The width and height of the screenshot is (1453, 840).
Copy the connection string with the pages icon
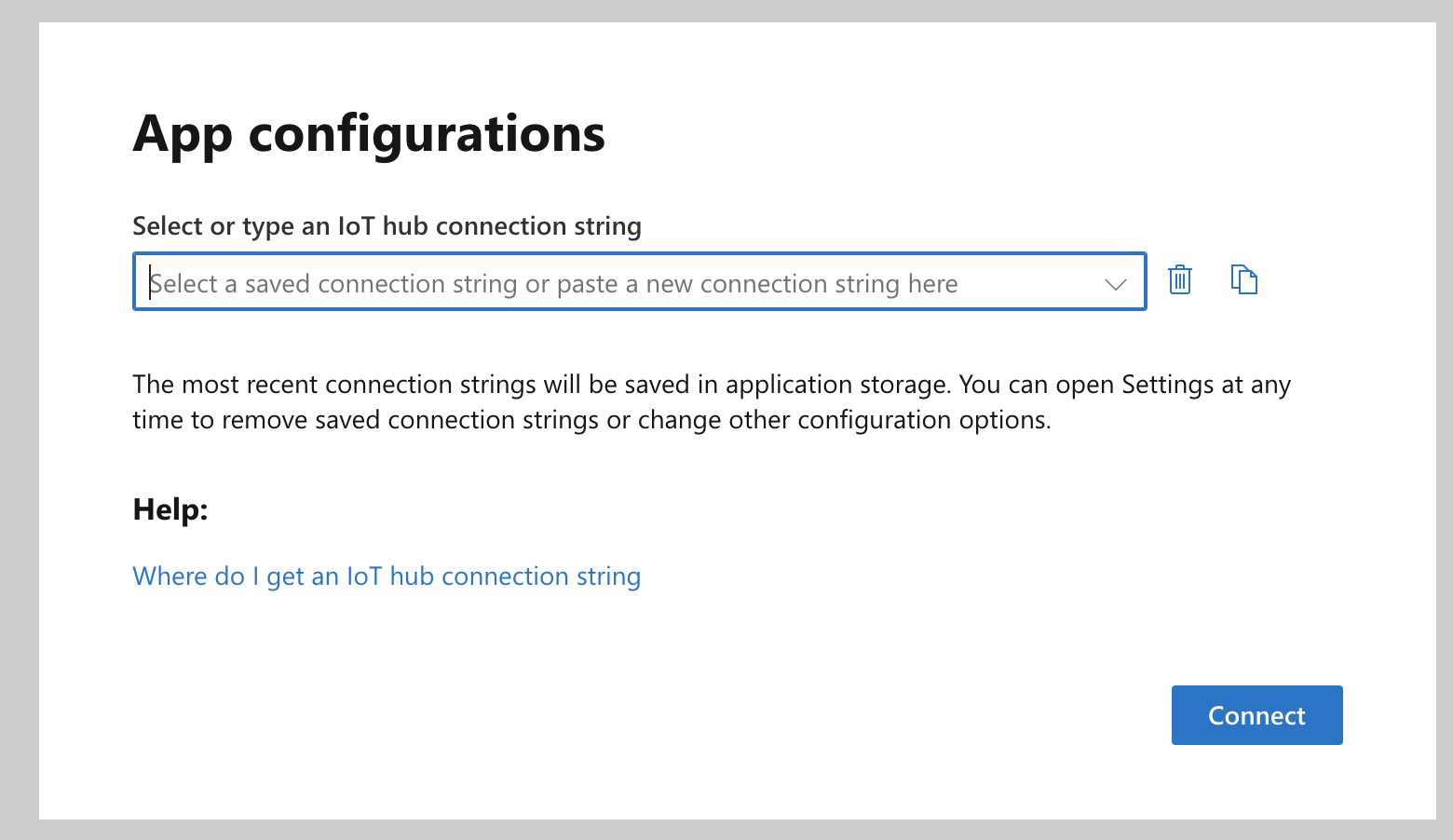click(x=1244, y=279)
